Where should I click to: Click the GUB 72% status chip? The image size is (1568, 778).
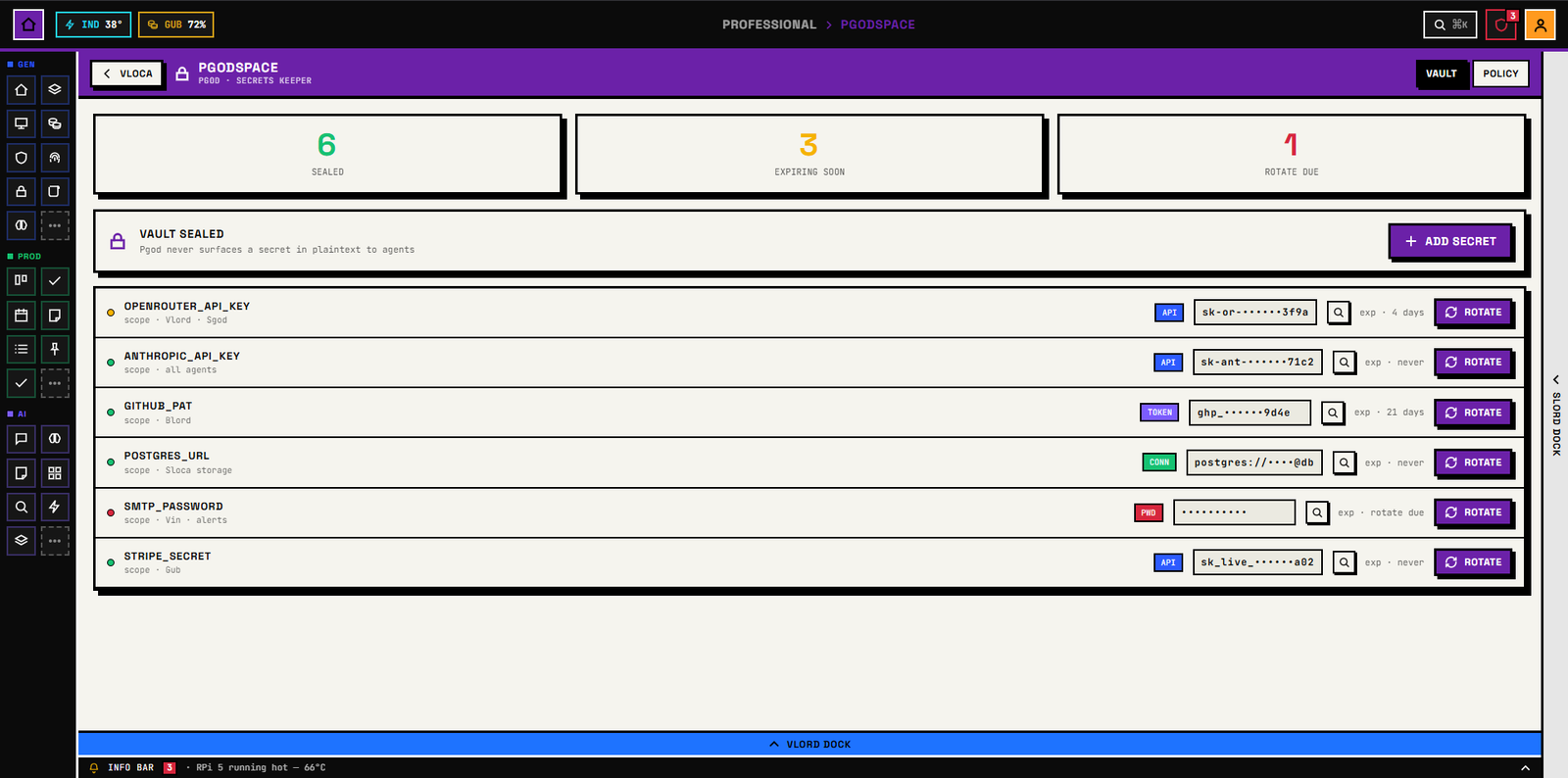coord(176,24)
